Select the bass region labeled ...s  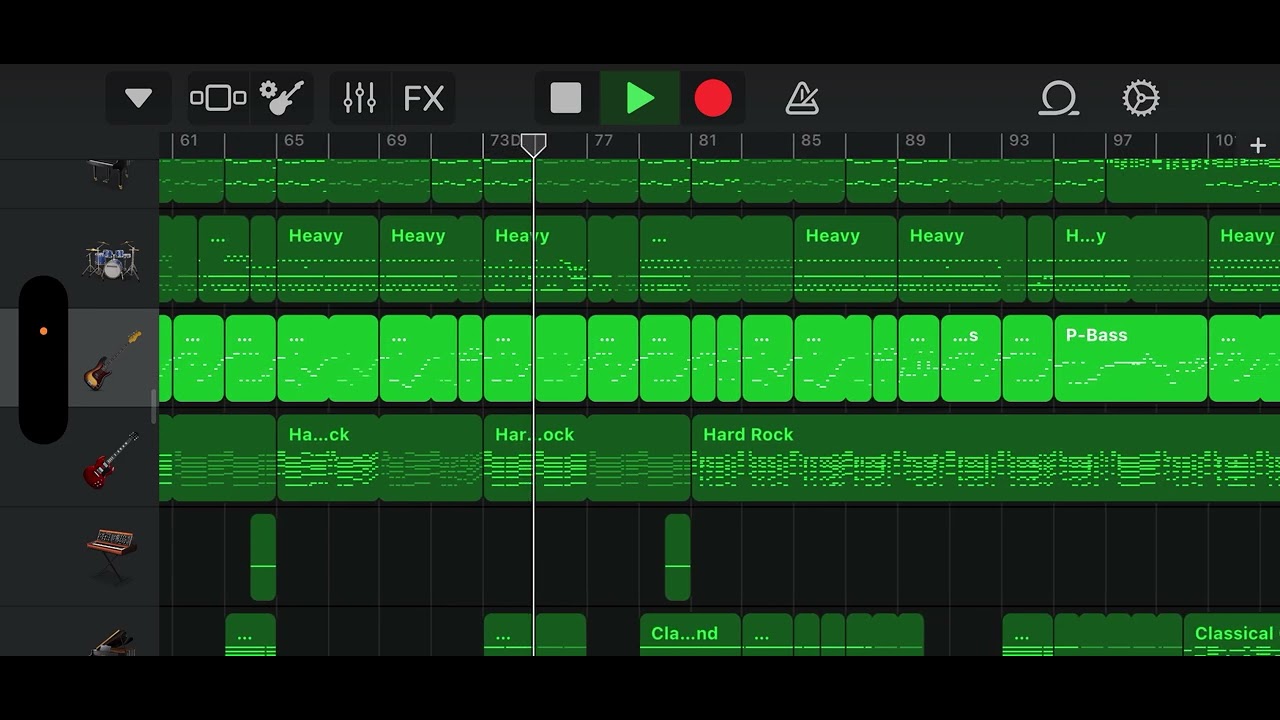coord(971,358)
